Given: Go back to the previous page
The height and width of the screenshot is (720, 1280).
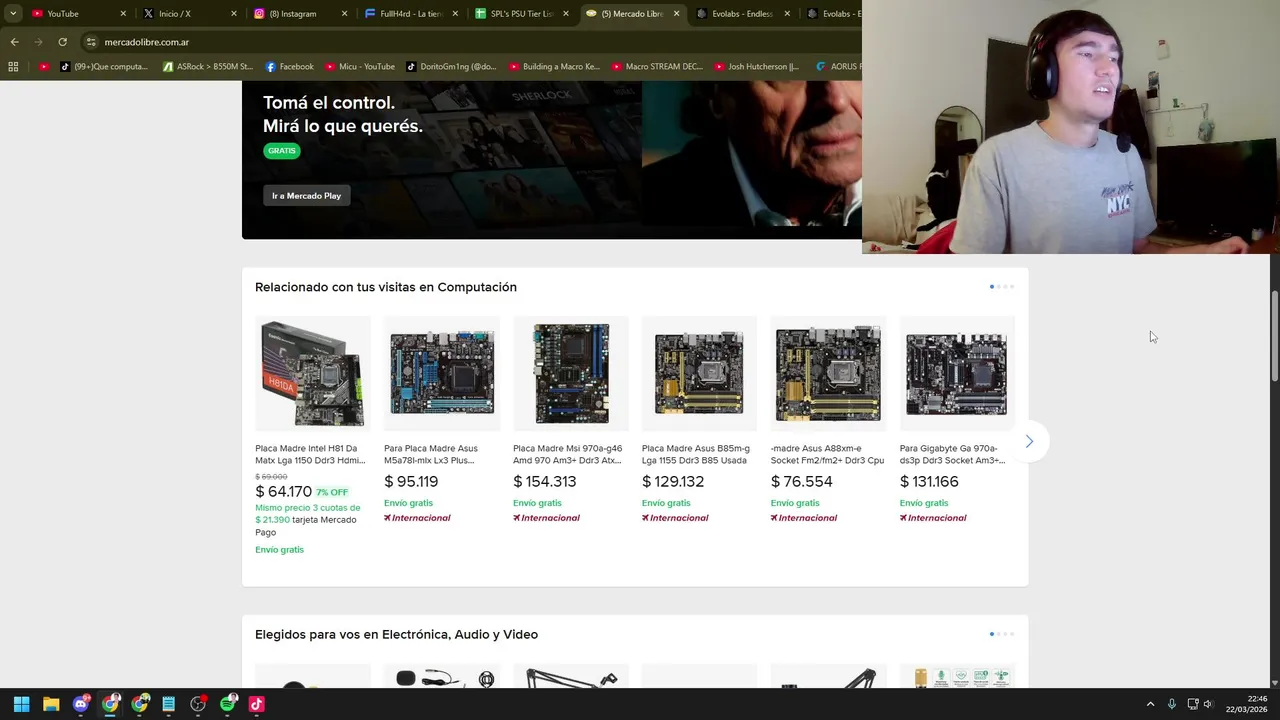Looking at the screenshot, I should tap(14, 42).
